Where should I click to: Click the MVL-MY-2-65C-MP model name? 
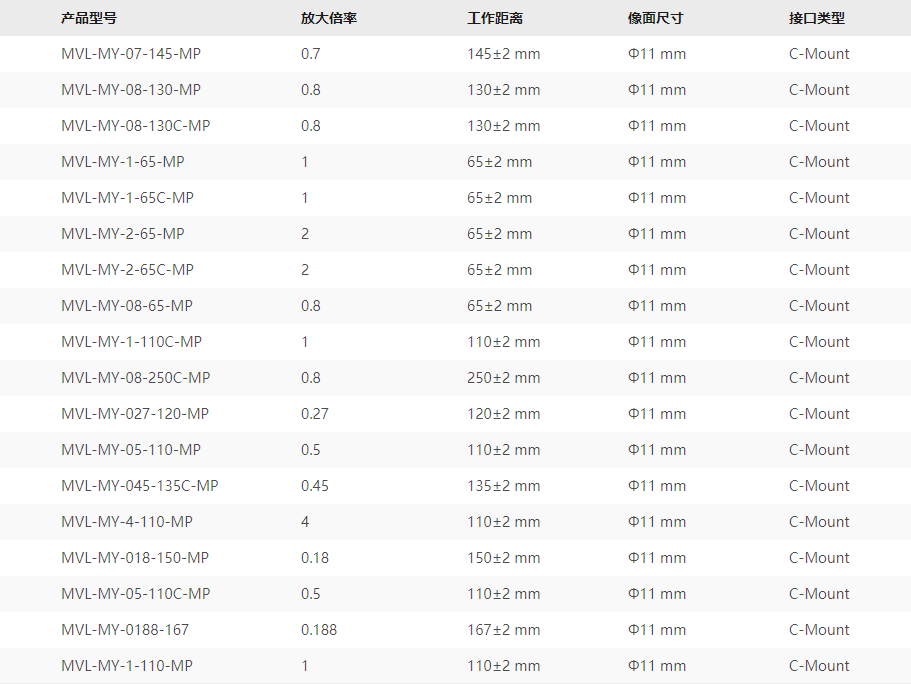[127, 270]
